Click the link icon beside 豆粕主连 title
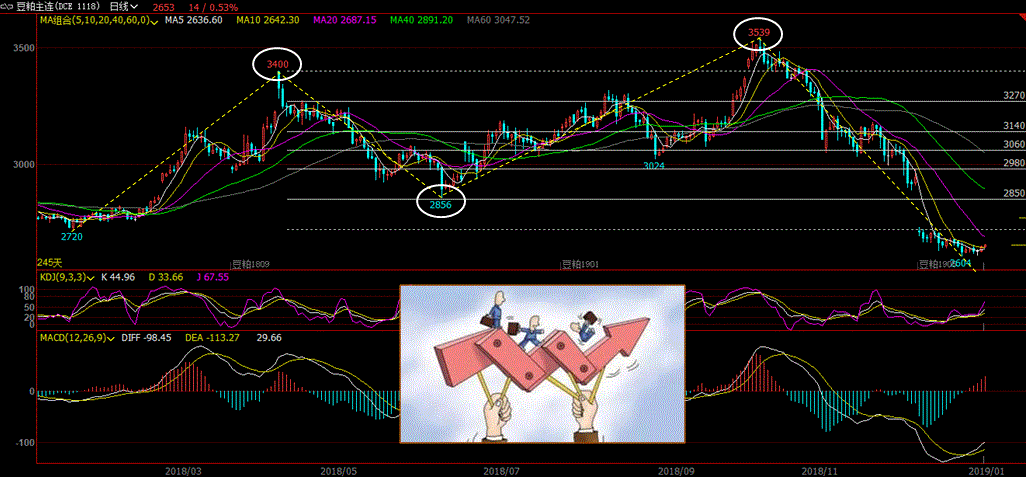The width and height of the screenshot is (1027, 478). tap(7, 6)
